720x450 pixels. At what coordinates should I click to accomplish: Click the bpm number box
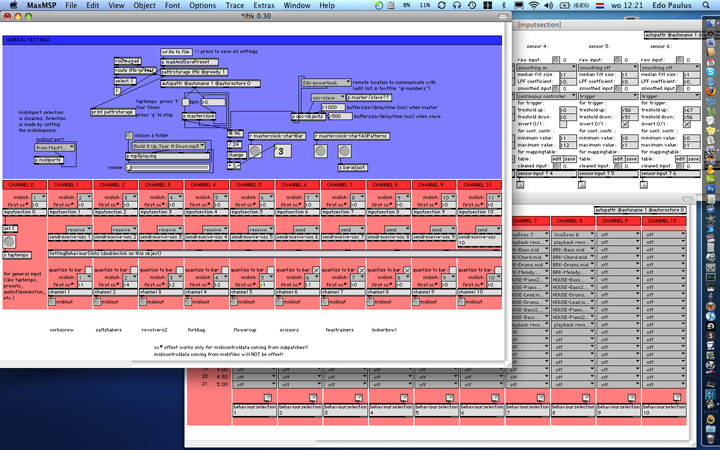pos(213,102)
